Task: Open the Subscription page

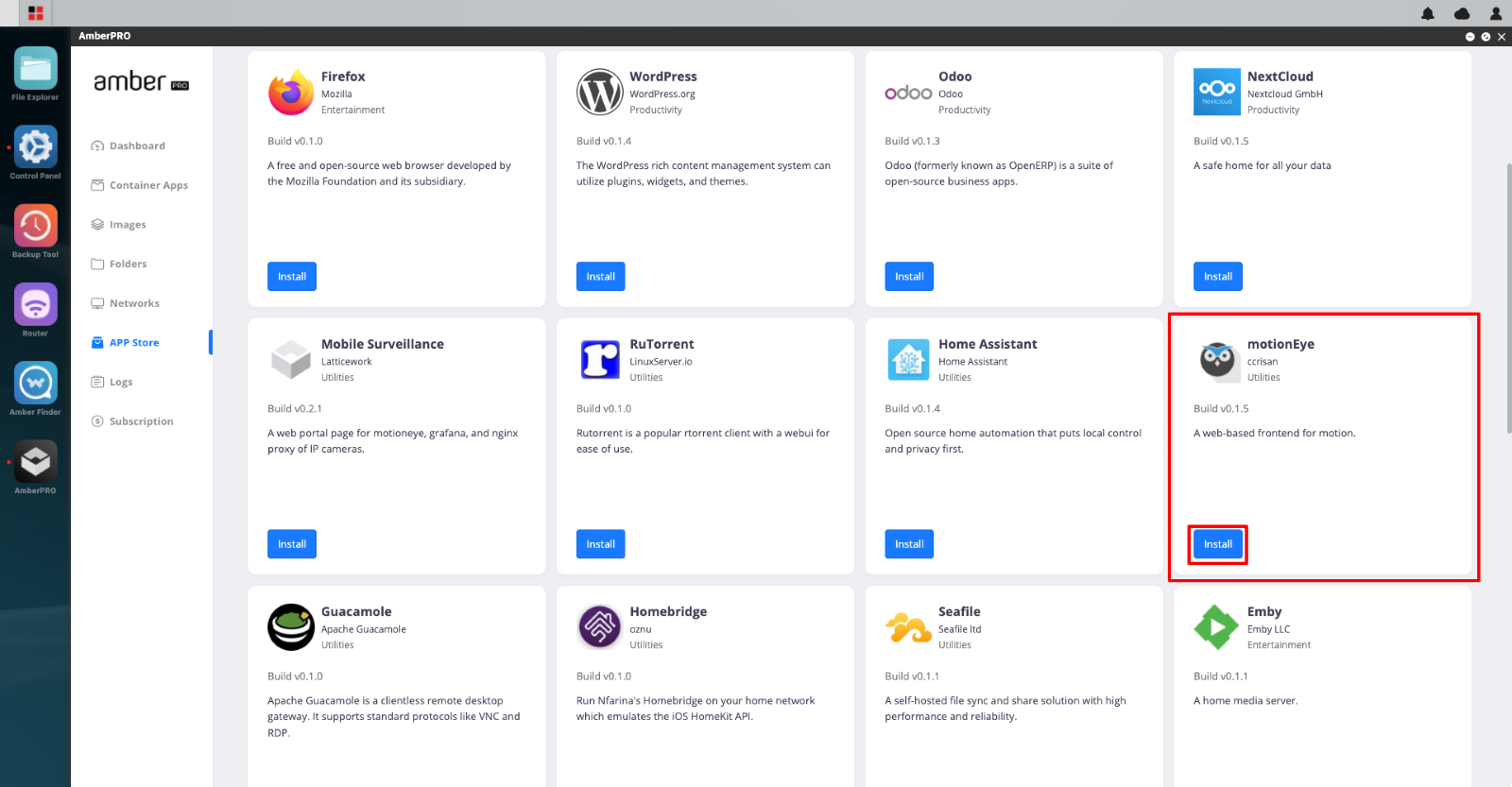Action: [141, 421]
